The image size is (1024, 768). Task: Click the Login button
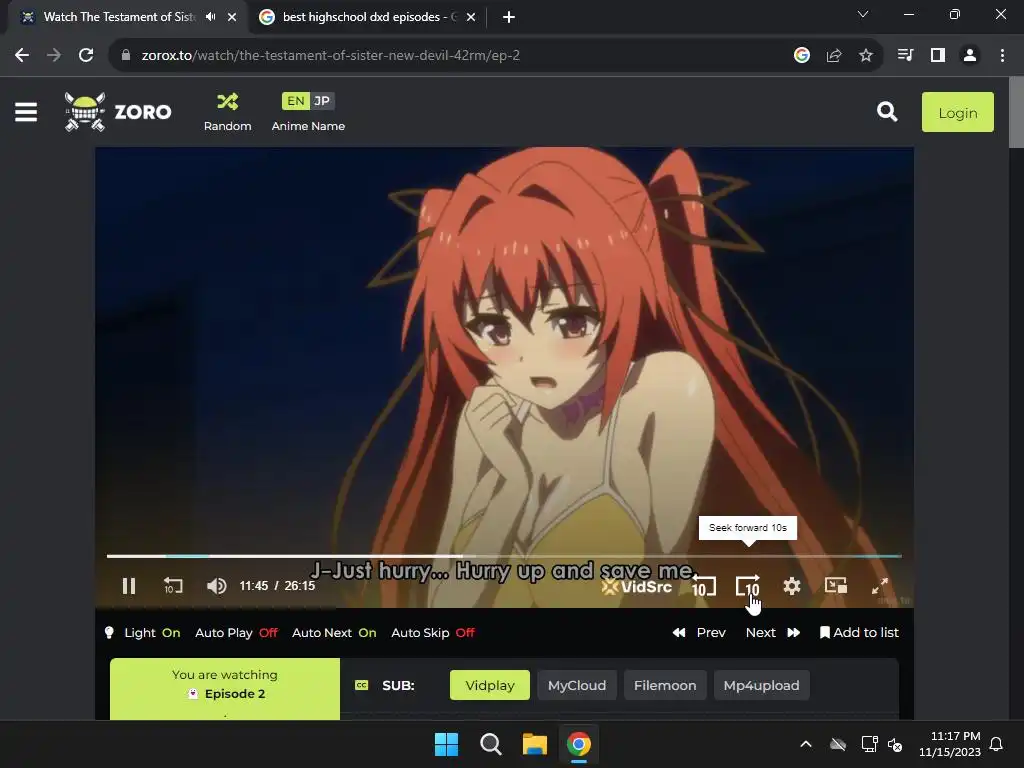pyautogui.click(x=957, y=112)
